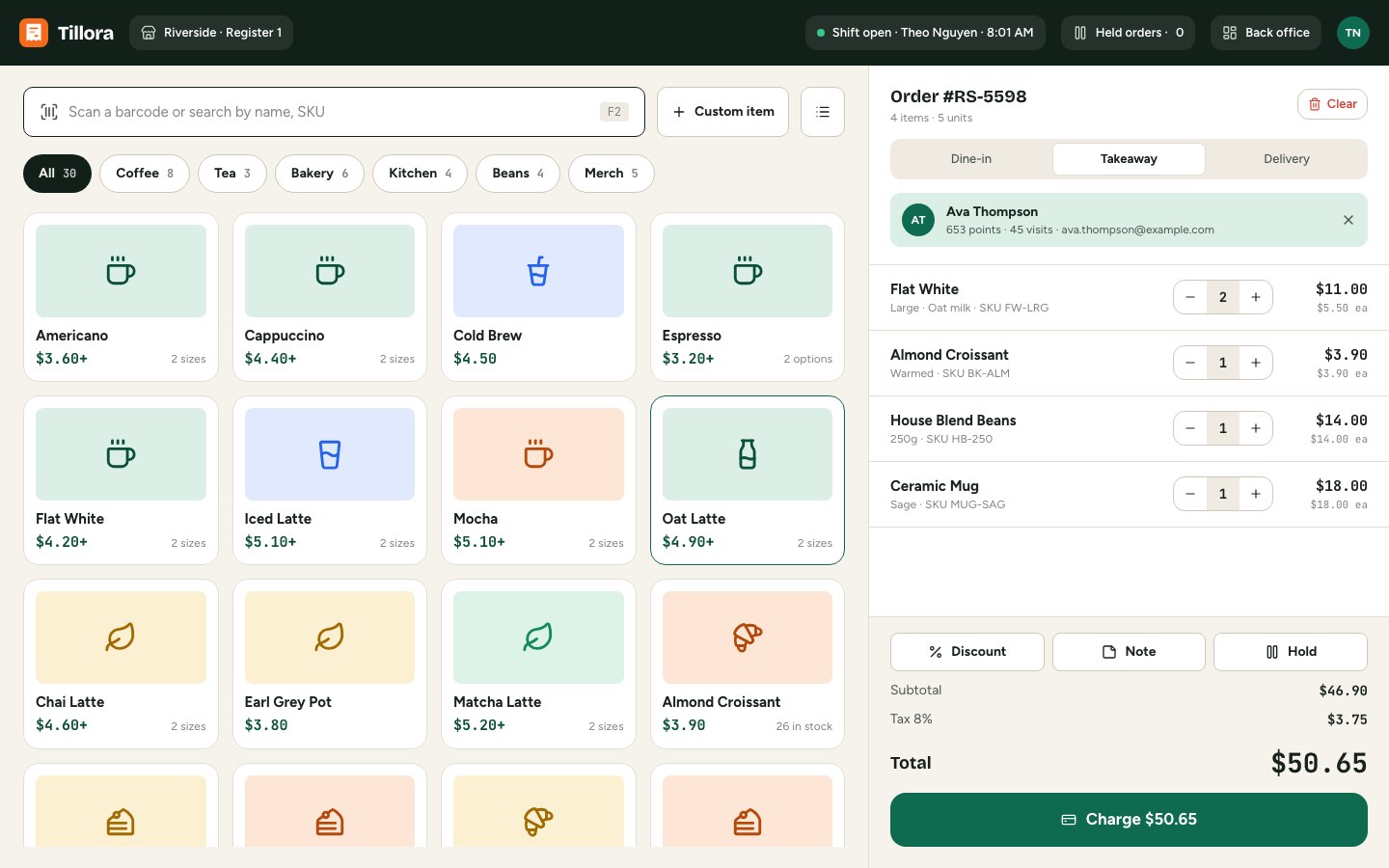This screenshot has width=1389, height=868.
Task: Switch order type to Delivery
Action: pos(1287,159)
